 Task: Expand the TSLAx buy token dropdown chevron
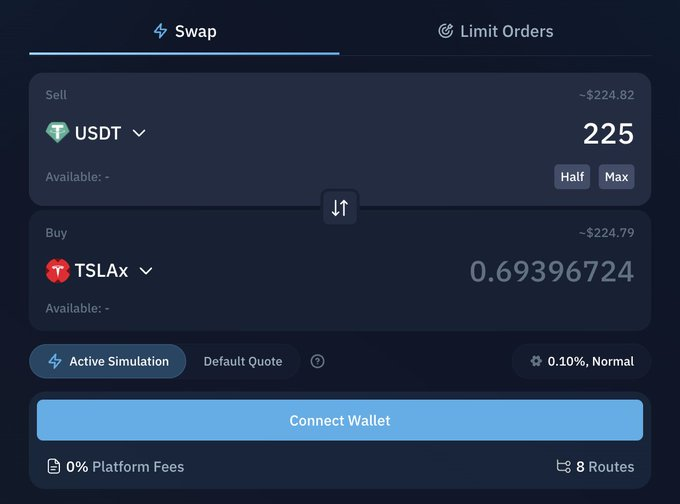[146, 271]
